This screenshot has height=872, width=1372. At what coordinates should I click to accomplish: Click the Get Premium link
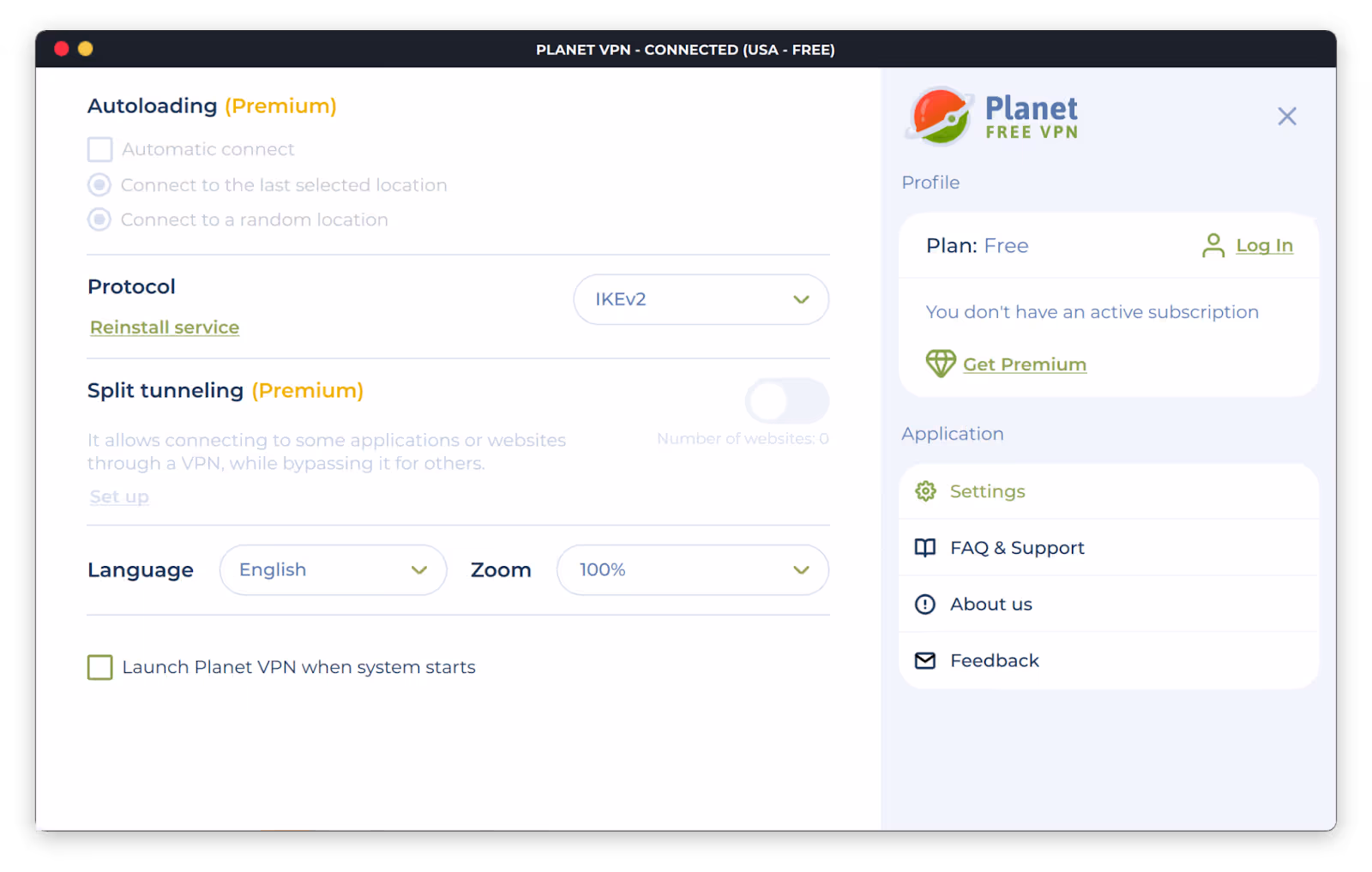point(1025,364)
